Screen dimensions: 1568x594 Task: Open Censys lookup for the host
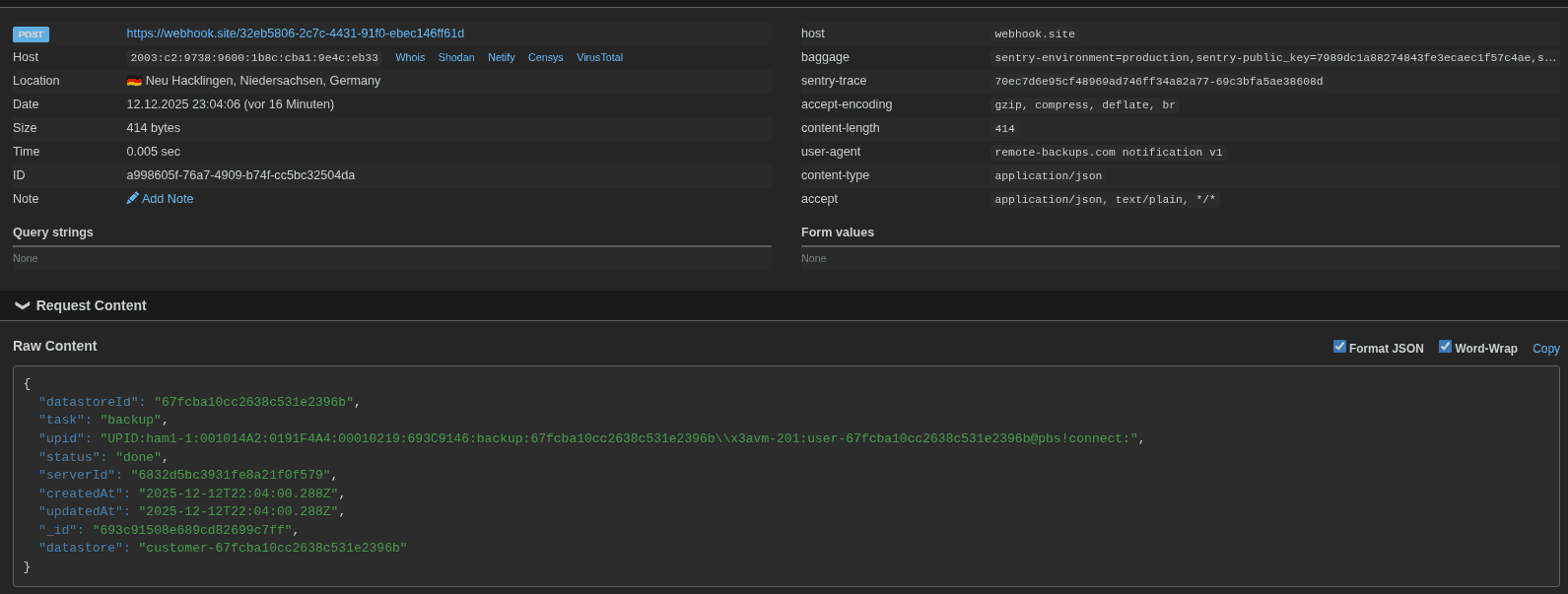pyautogui.click(x=545, y=58)
